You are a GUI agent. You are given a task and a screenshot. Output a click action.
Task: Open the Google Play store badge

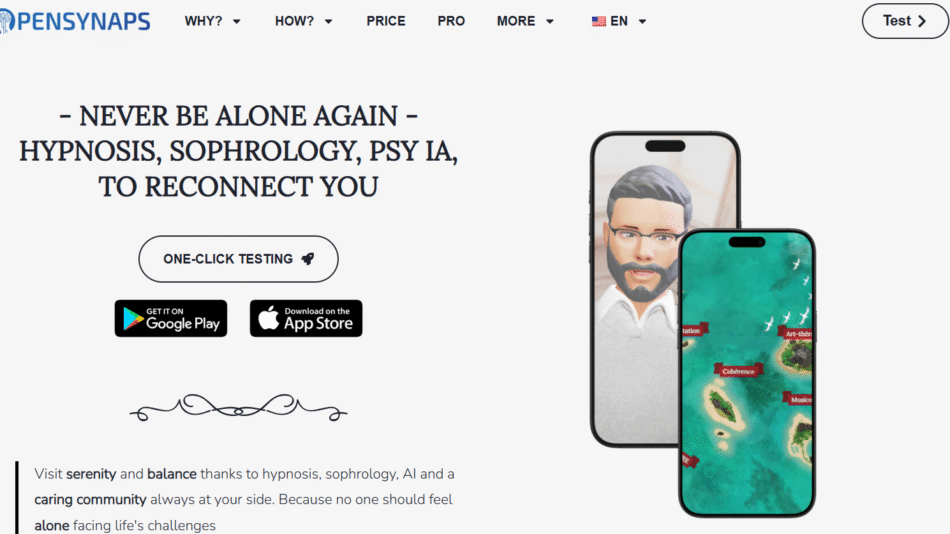pyautogui.click(x=171, y=318)
